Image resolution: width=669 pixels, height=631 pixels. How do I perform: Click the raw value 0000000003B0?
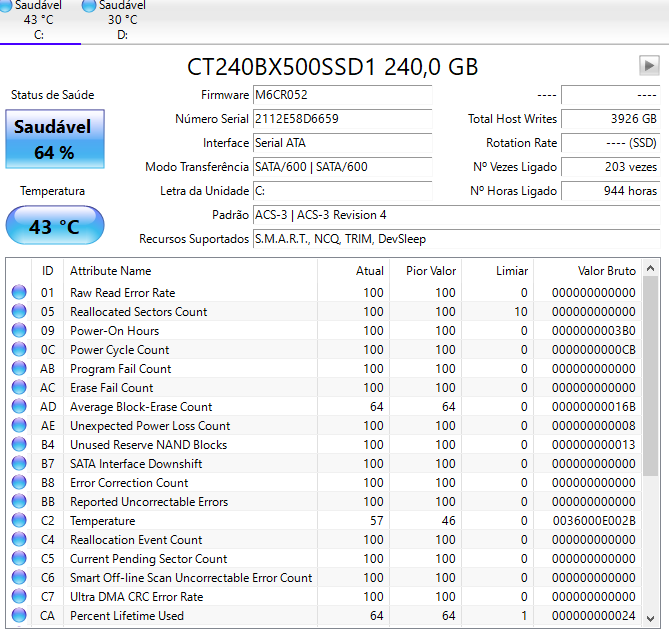tap(594, 331)
